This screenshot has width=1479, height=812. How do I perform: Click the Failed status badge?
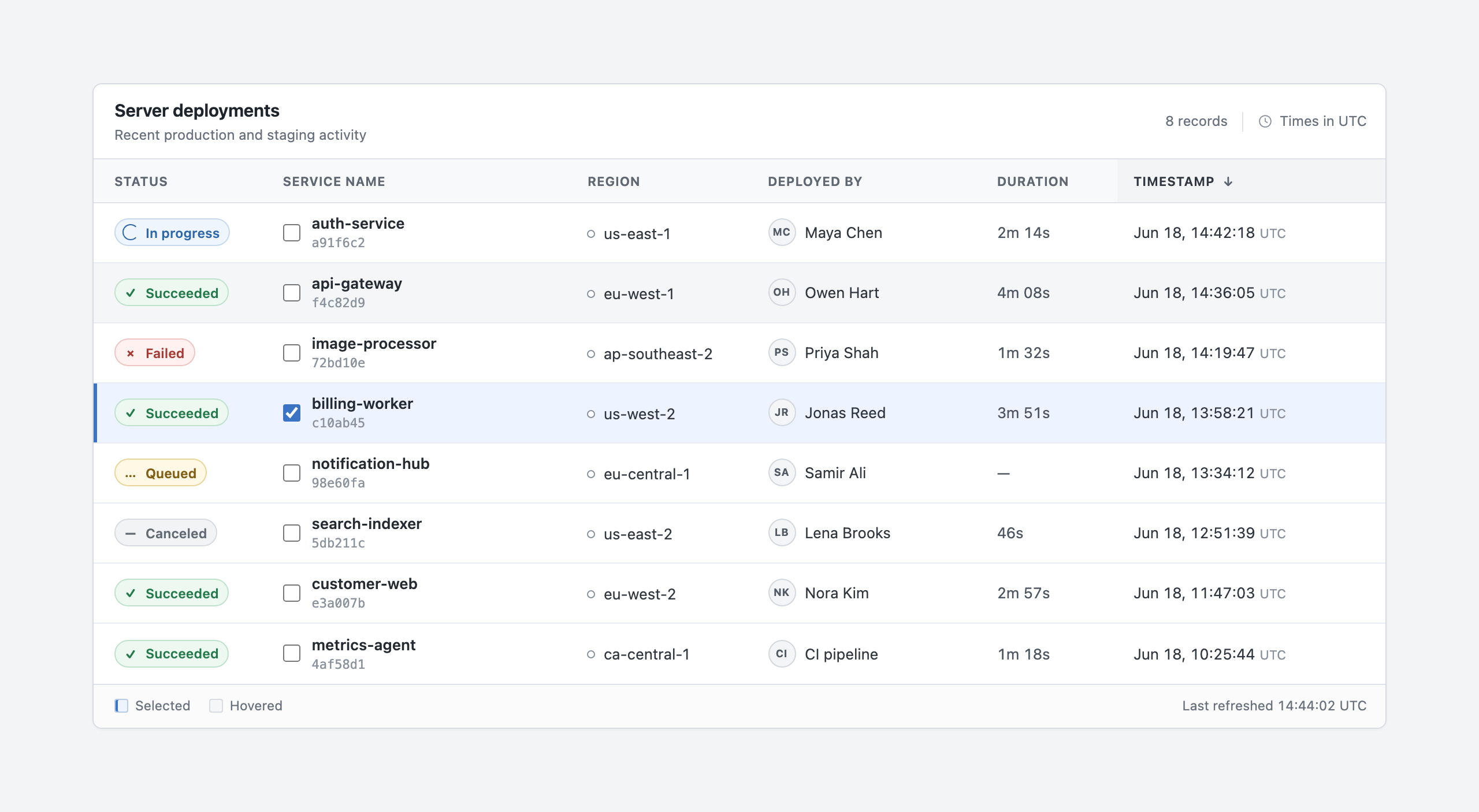pyautogui.click(x=155, y=353)
